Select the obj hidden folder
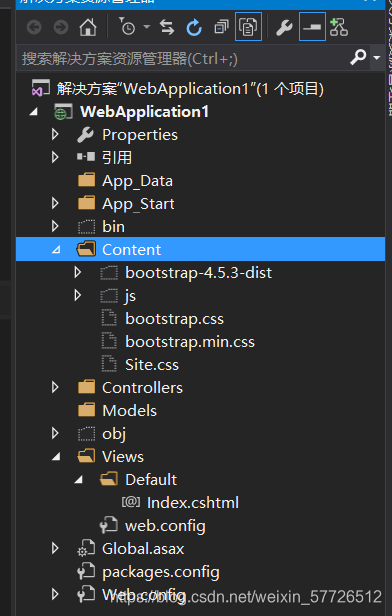392x616 pixels. [x=114, y=434]
